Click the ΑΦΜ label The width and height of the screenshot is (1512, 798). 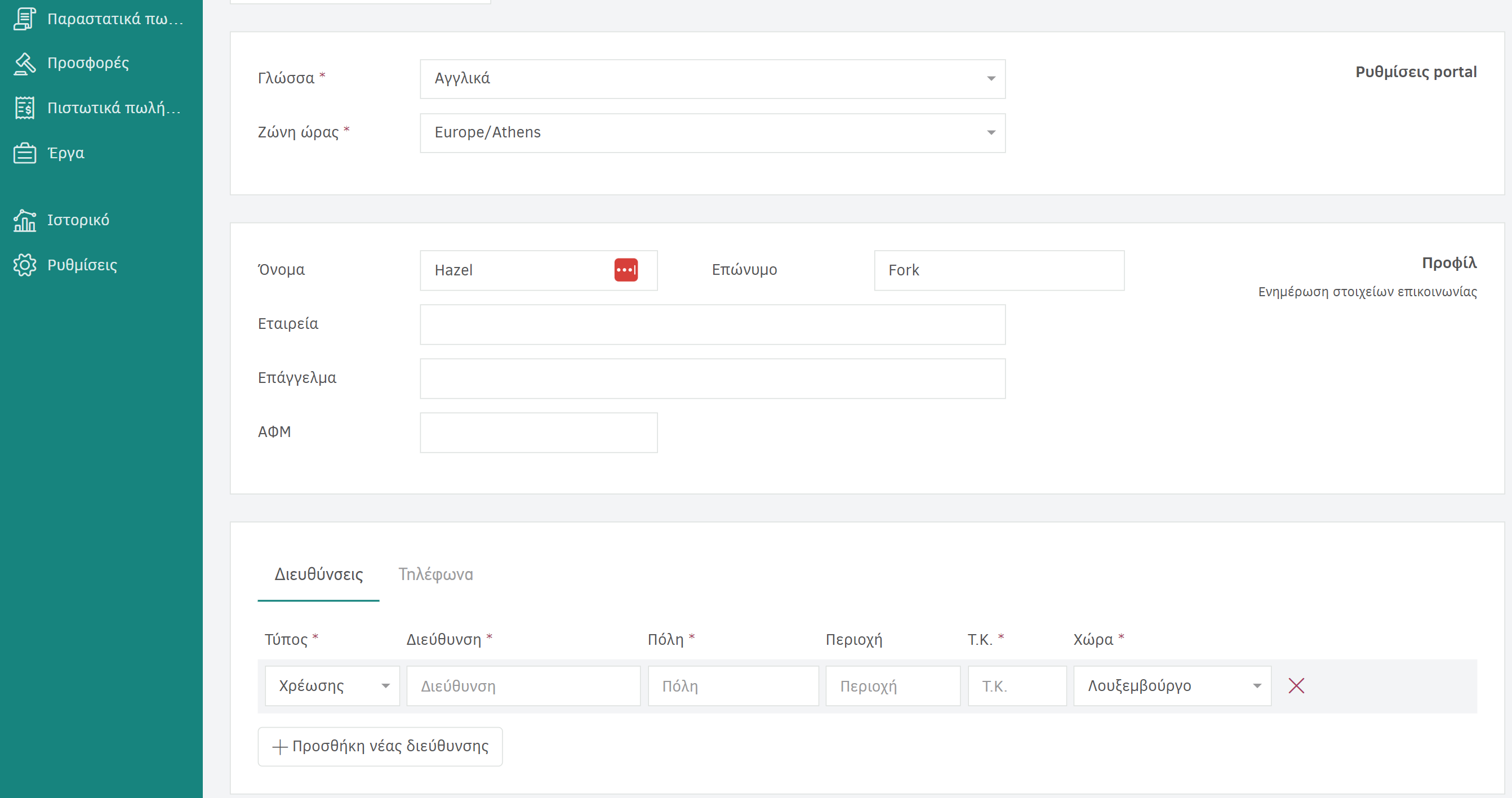274,432
